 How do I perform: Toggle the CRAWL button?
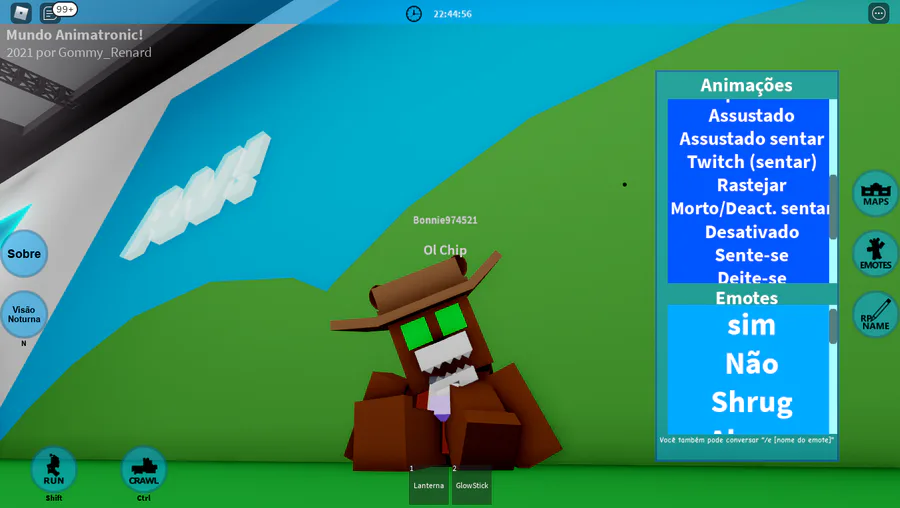[143, 470]
